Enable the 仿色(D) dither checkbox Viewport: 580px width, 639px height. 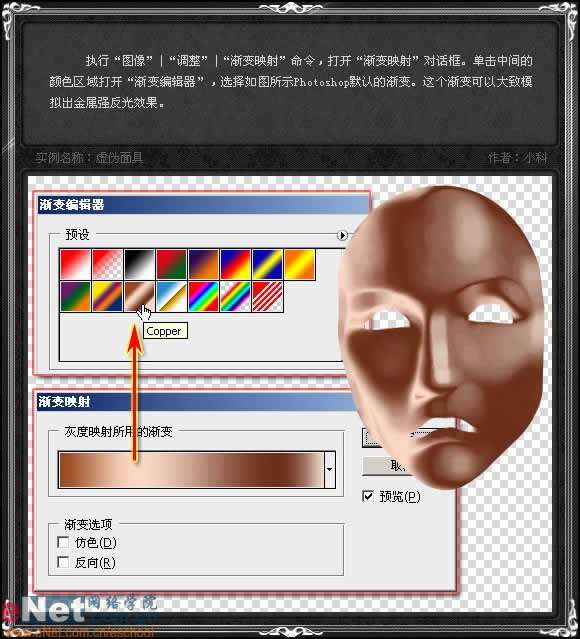point(63,542)
